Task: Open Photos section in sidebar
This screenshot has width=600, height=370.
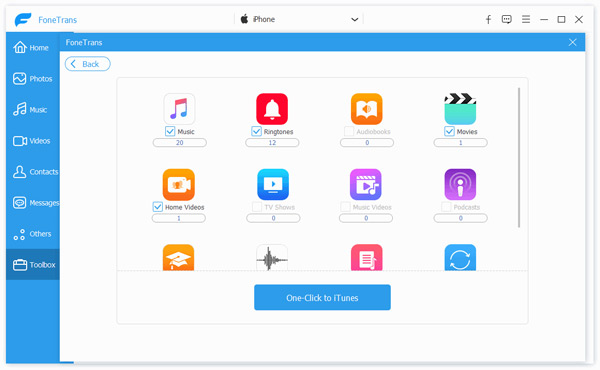Action: [x=33, y=79]
